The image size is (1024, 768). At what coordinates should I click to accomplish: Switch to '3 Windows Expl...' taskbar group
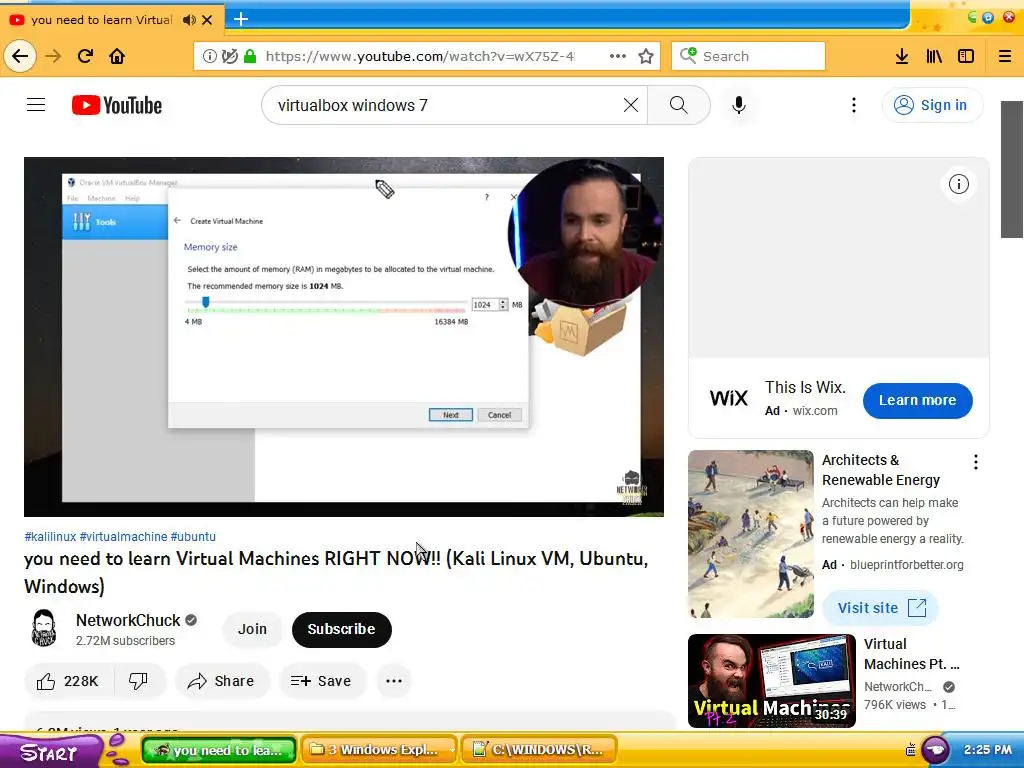point(380,750)
